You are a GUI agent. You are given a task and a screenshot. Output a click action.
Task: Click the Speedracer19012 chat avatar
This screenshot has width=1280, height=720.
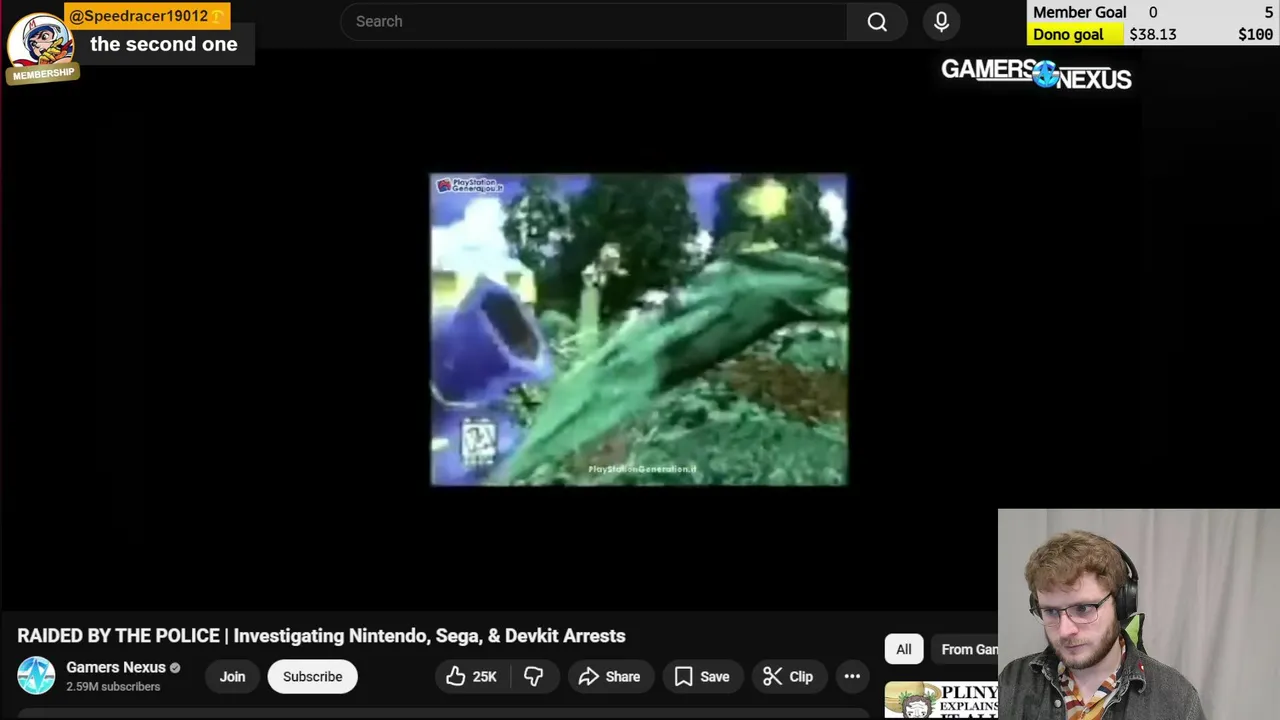[x=39, y=42]
